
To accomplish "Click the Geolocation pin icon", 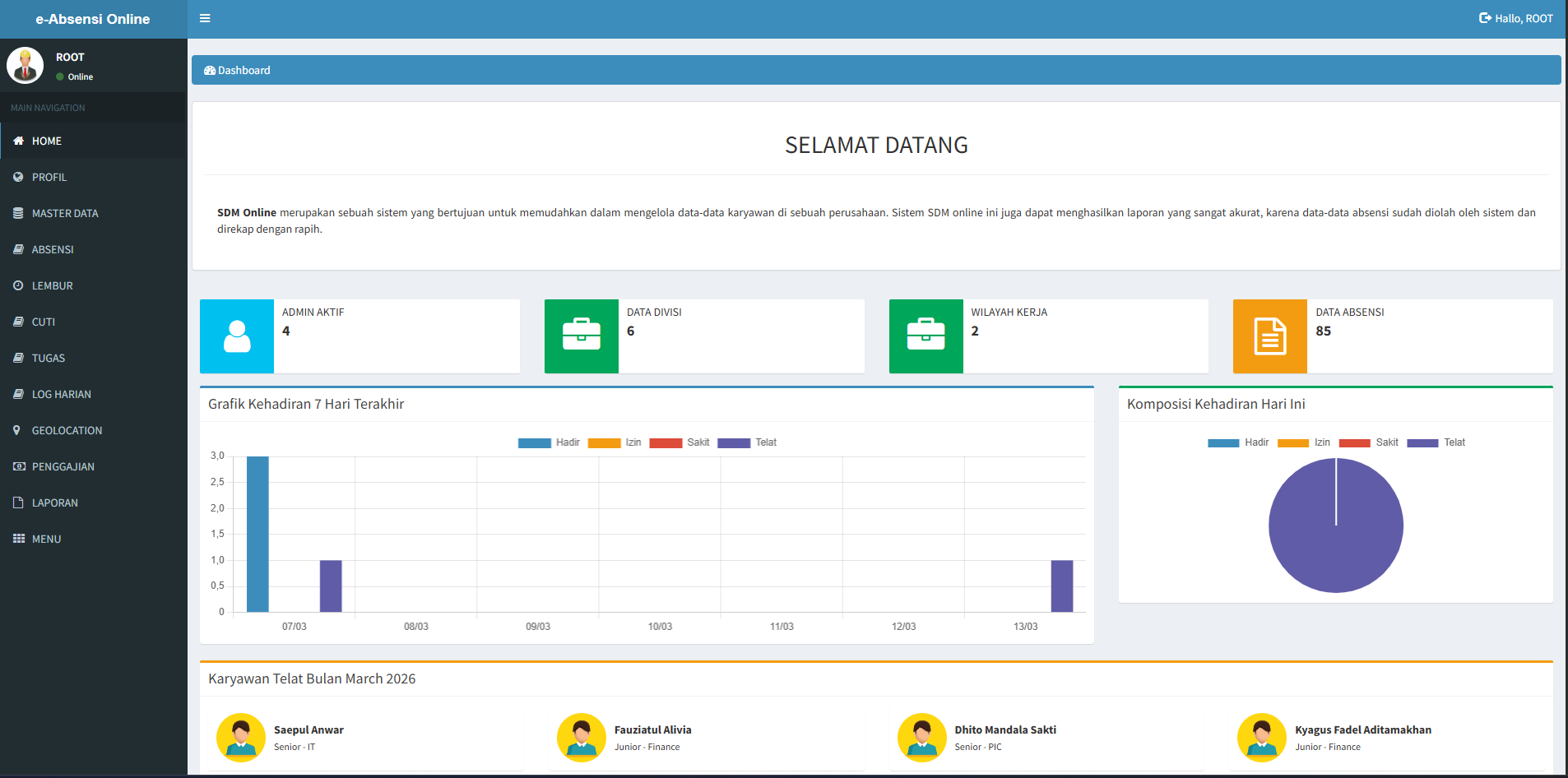I will pos(17,430).
